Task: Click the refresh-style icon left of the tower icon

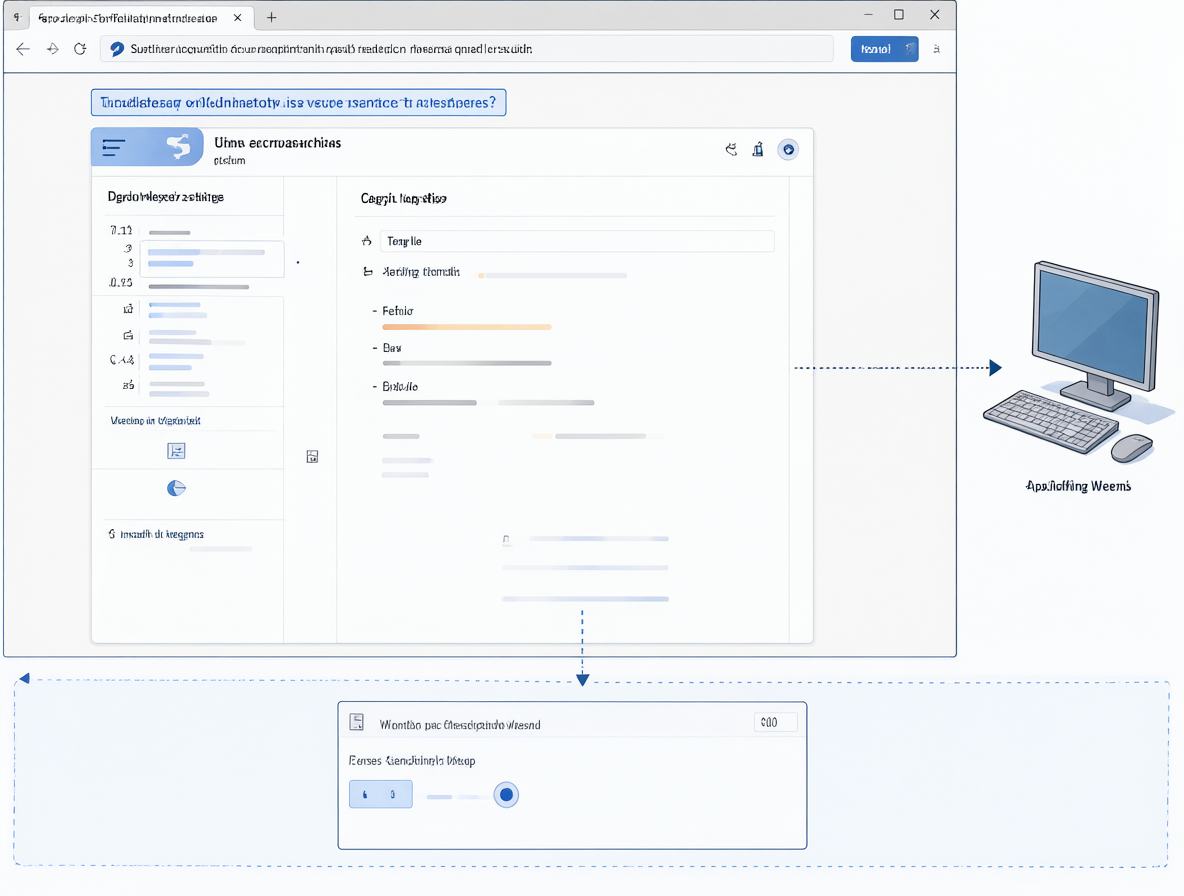Action: pyautogui.click(x=731, y=149)
